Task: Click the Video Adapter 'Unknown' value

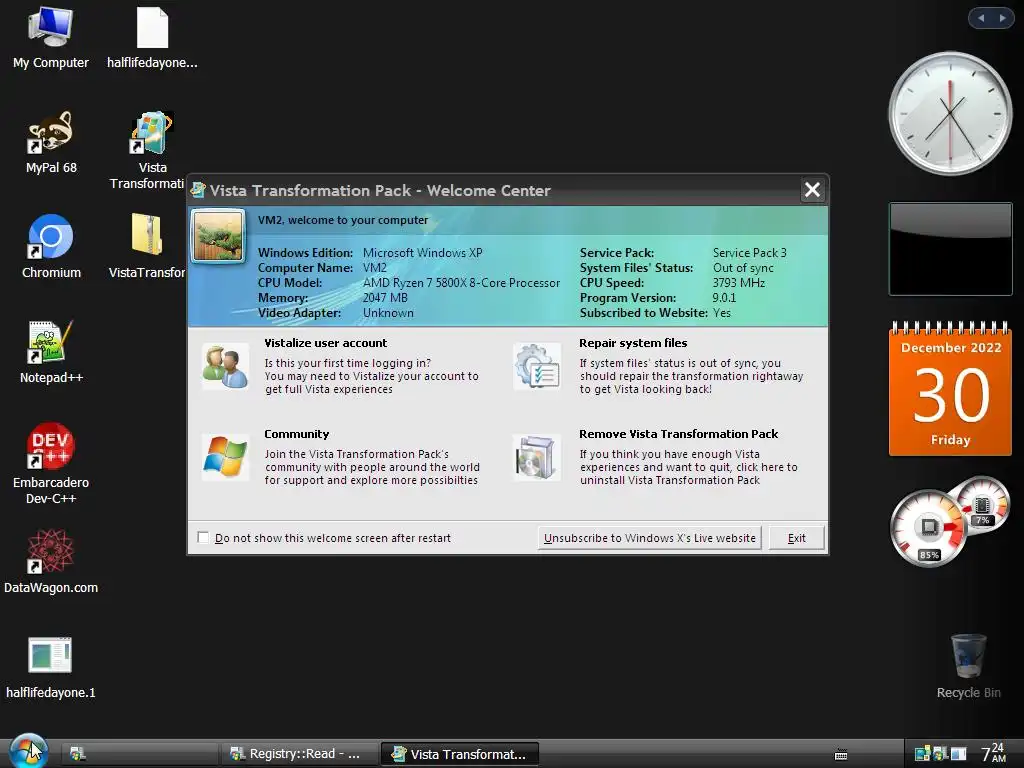Action: pyautogui.click(x=388, y=313)
